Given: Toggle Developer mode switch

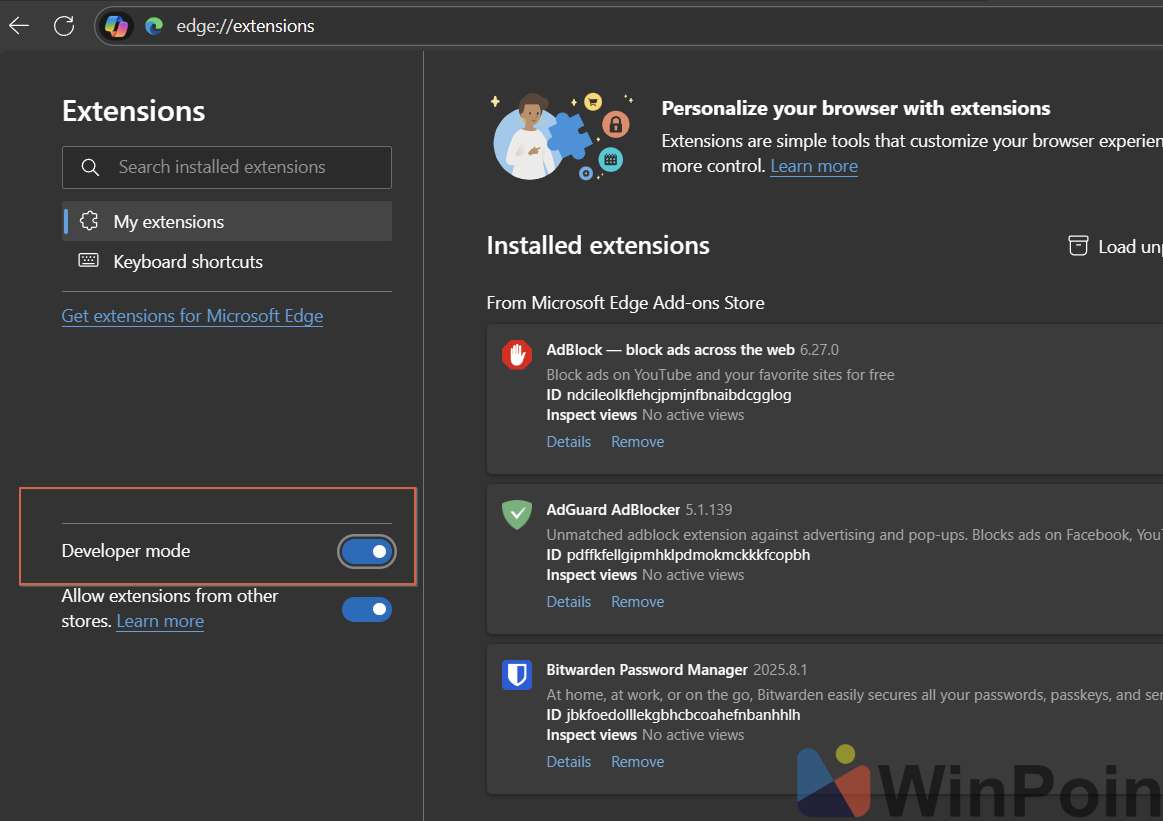Looking at the screenshot, I should (x=367, y=552).
